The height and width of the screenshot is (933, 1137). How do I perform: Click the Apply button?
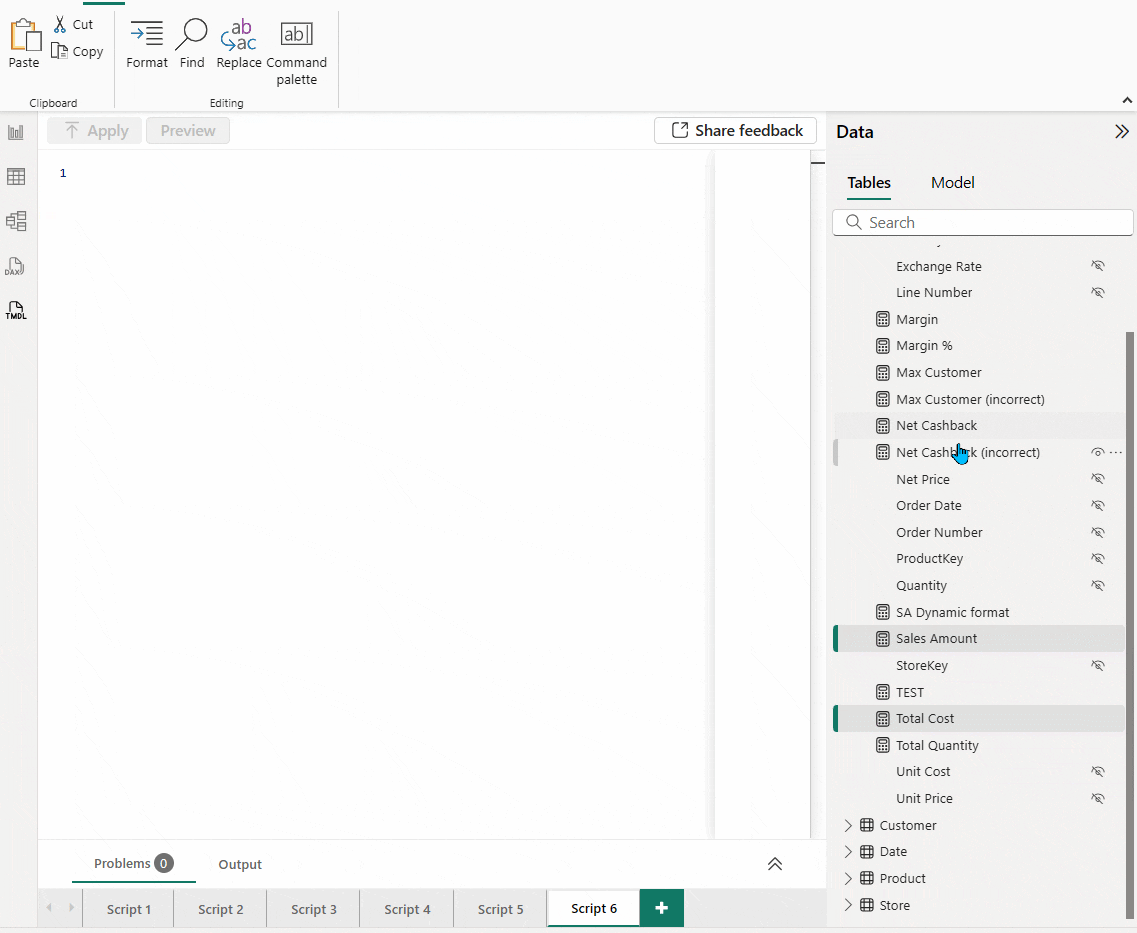coord(95,130)
